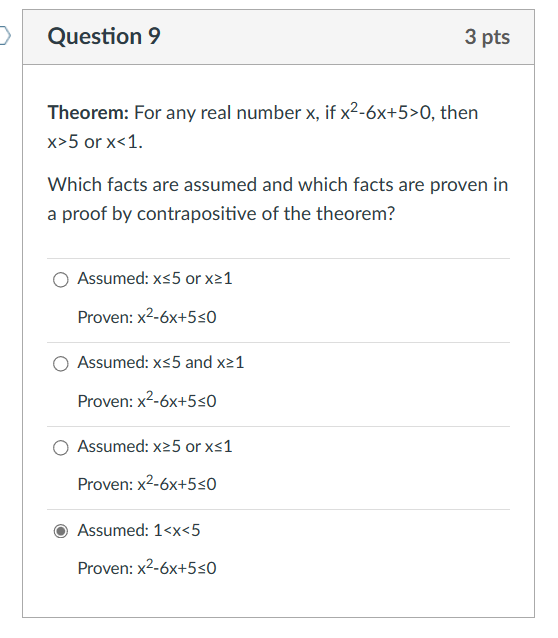Flag Question 9 using the bookmark icon
The height and width of the screenshot is (638, 558).
click(x=4, y=36)
